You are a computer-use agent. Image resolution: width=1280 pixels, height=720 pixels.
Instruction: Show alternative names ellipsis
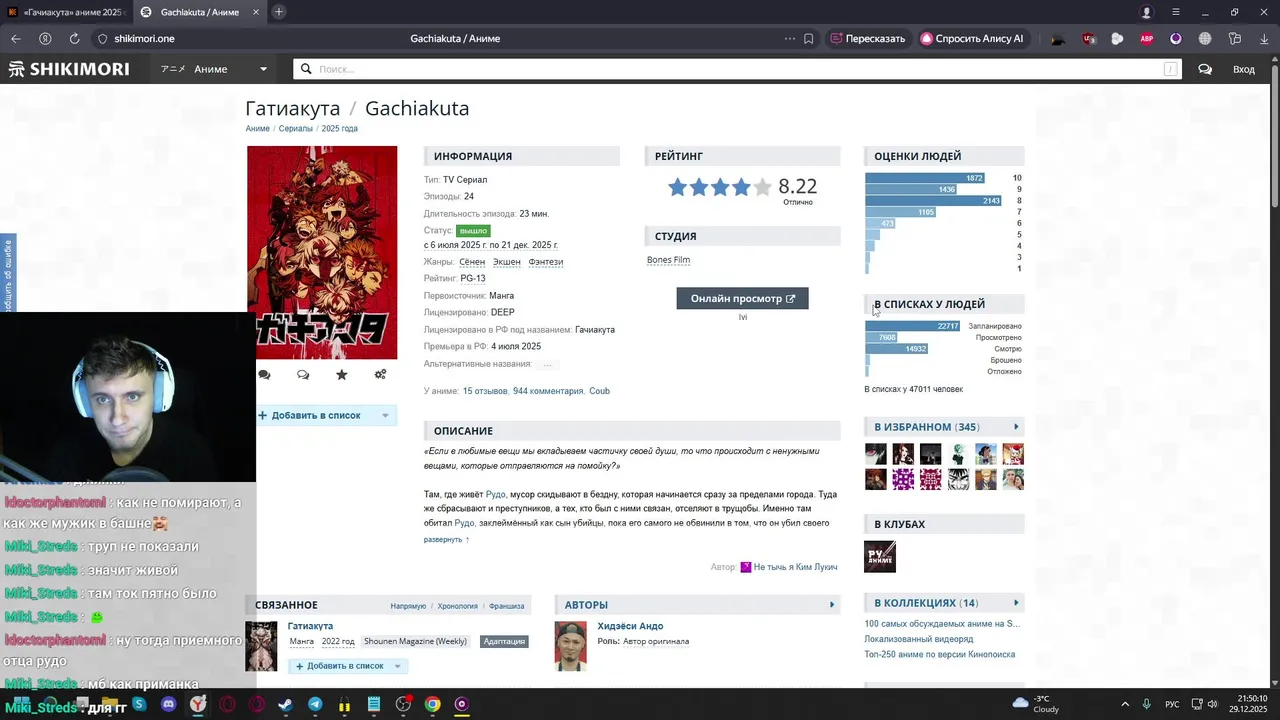tap(548, 364)
